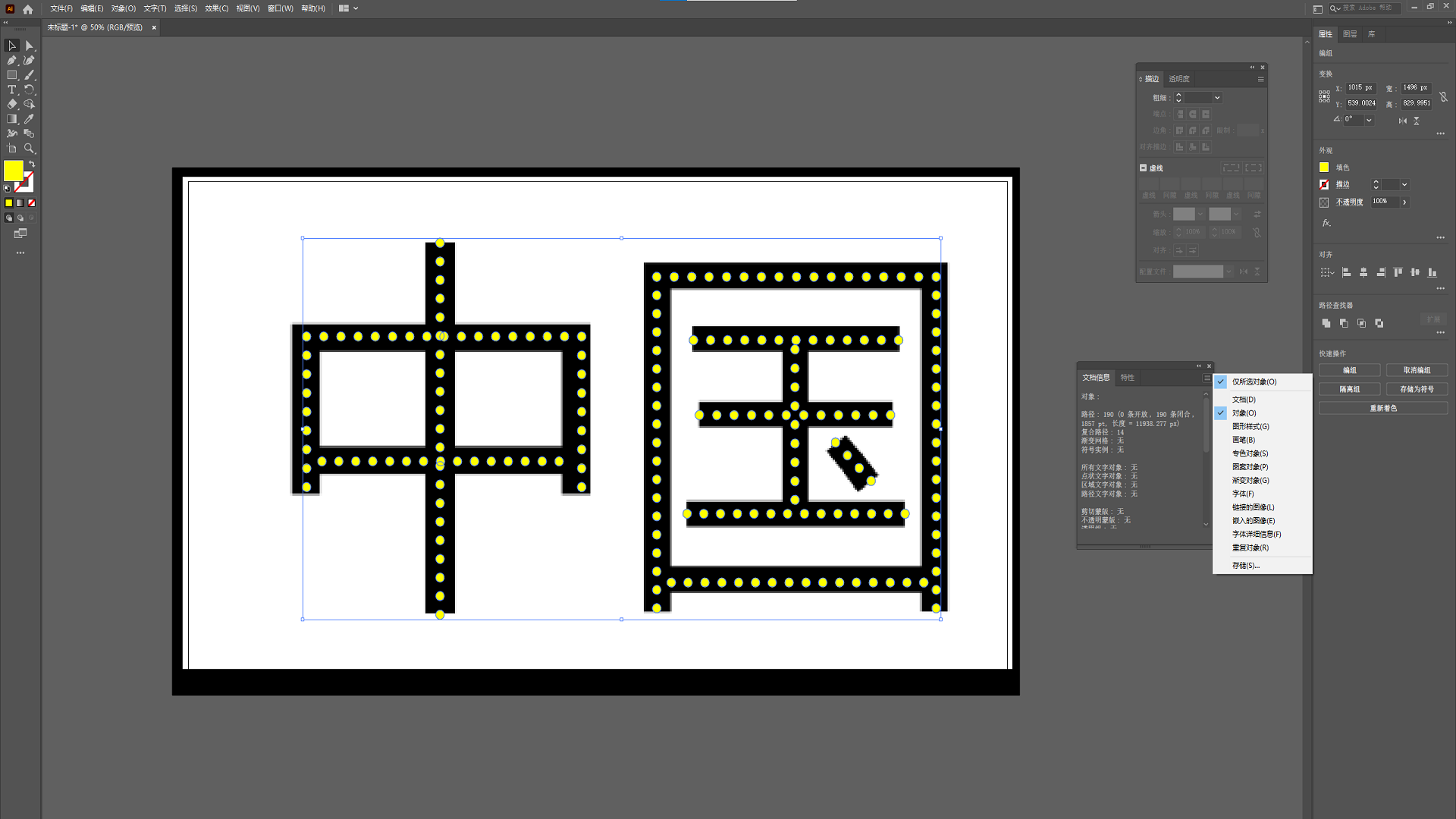1456x819 pixels.
Task: Click the 重新着色 button
Action: (1382, 408)
